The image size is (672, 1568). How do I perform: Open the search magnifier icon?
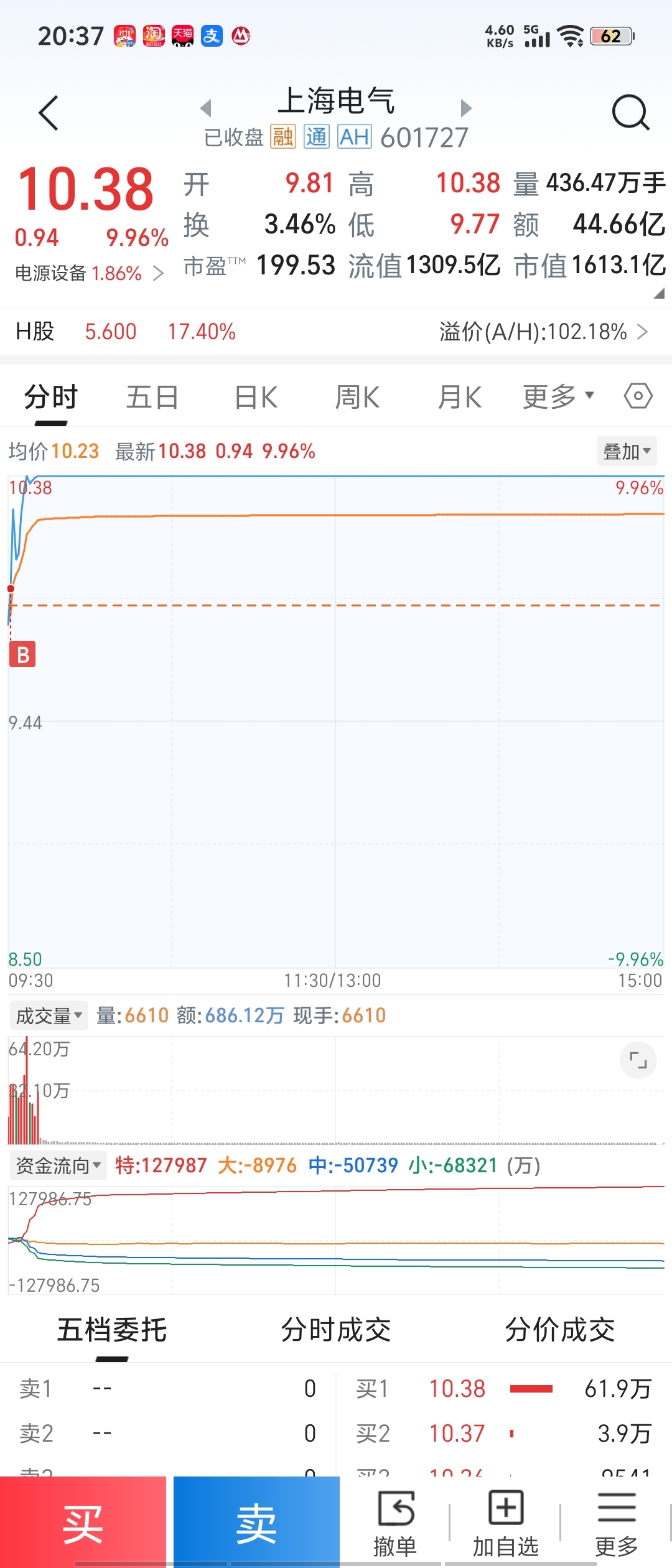click(631, 113)
